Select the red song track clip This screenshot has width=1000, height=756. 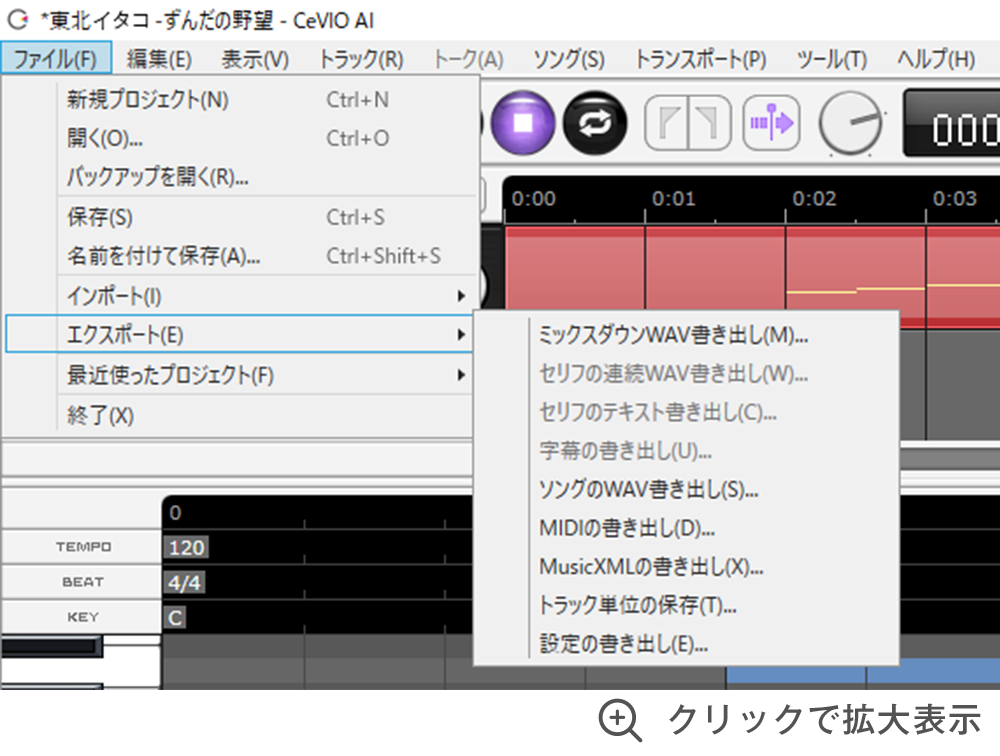pos(753,276)
